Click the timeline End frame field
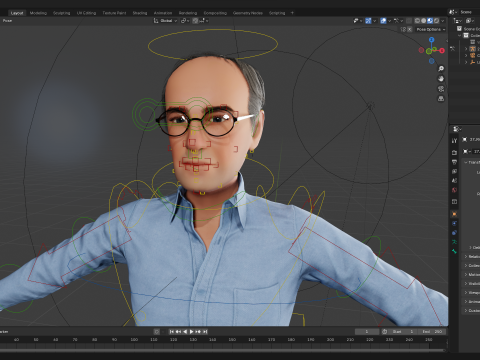This screenshot has height=360, width=480. [432, 332]
